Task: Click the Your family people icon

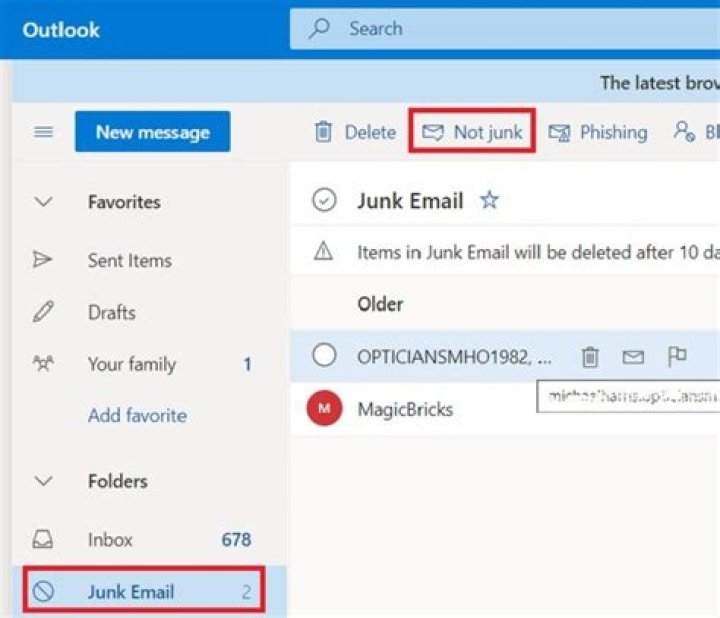Action: (43, 363)
